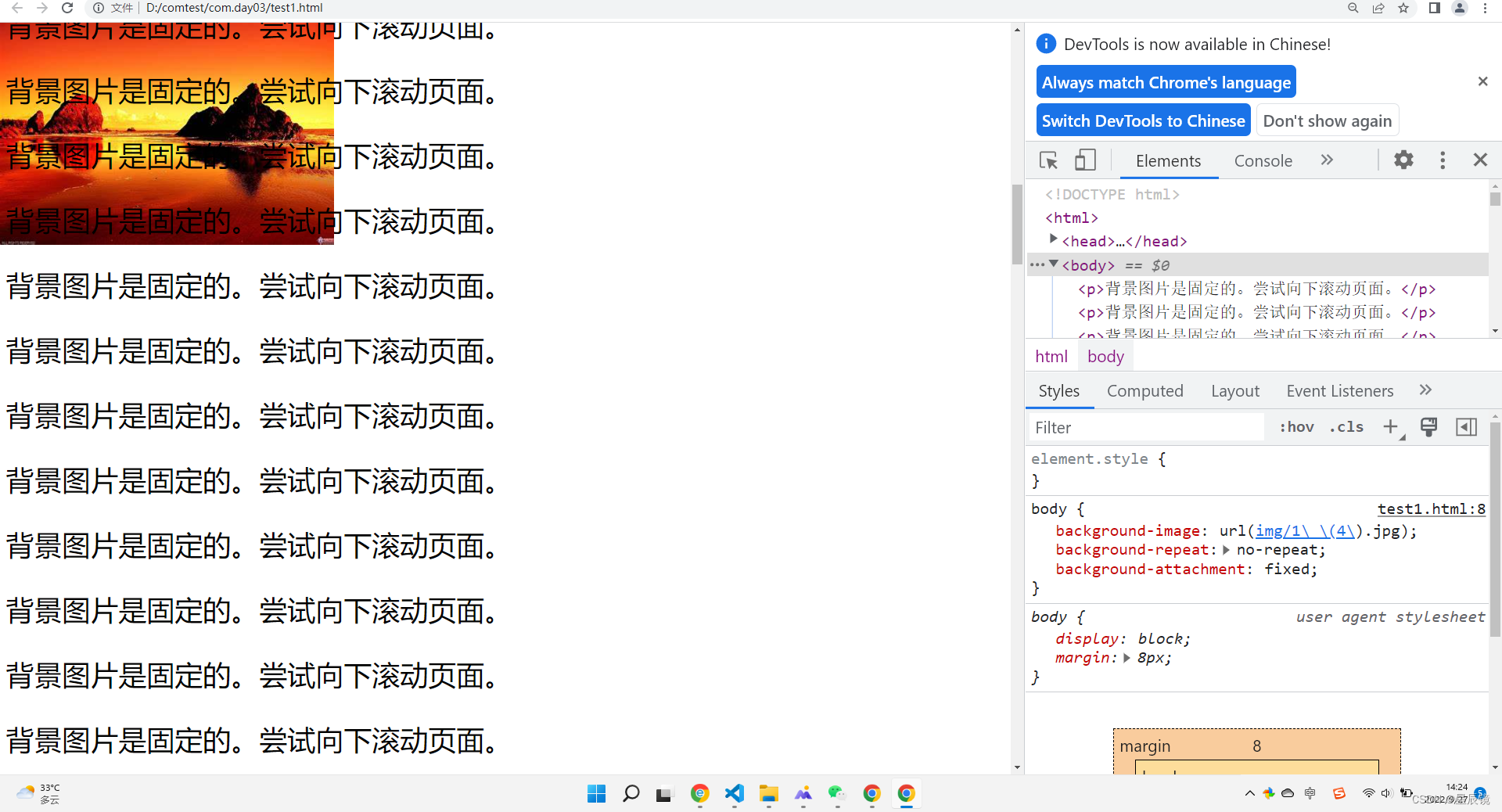Viewport: 1502px width, 812px height.
Task: Show more Styles sidebar tabs
Action: [x=1425, y=390]
